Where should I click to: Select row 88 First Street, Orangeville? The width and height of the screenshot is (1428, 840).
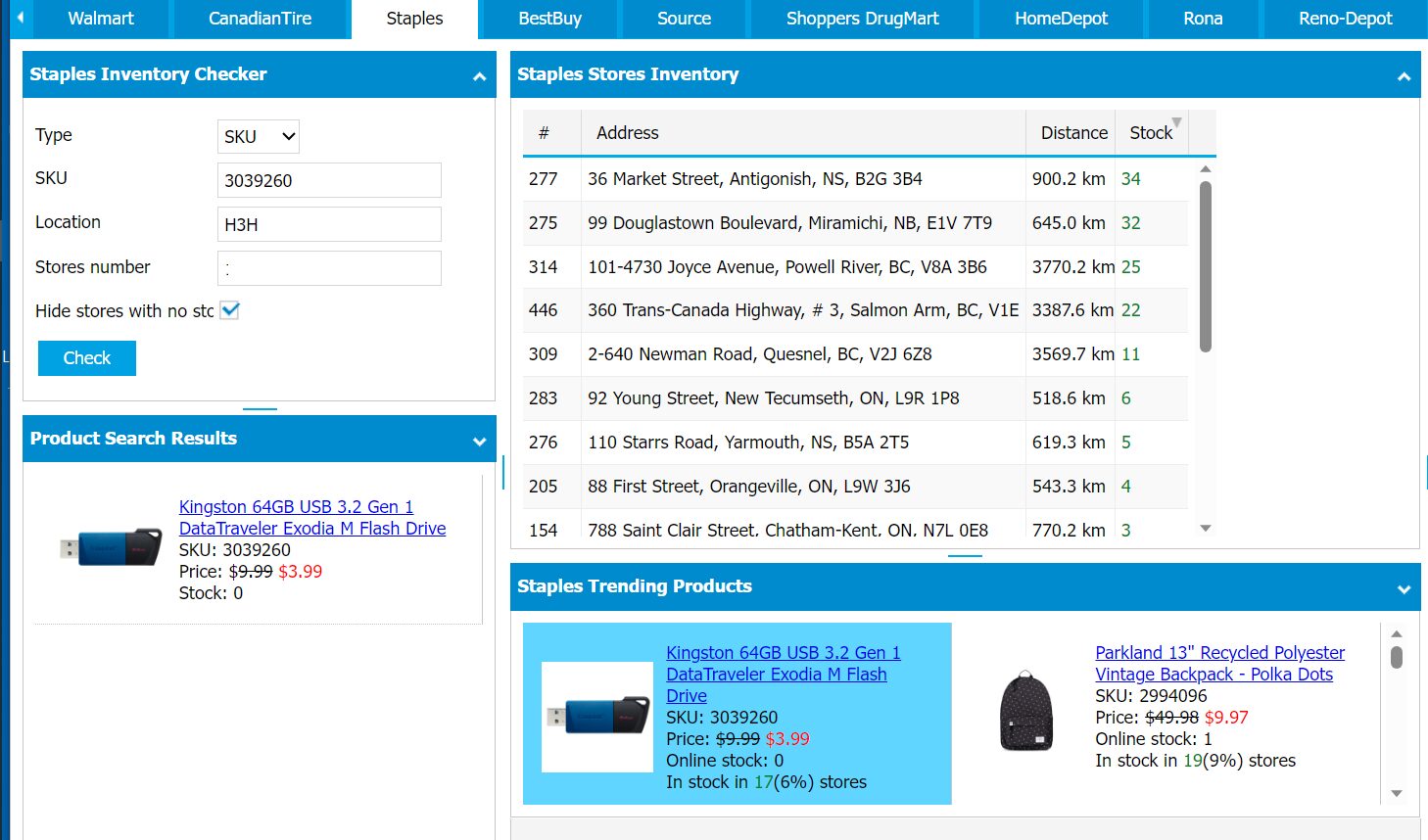click(855, 487)
